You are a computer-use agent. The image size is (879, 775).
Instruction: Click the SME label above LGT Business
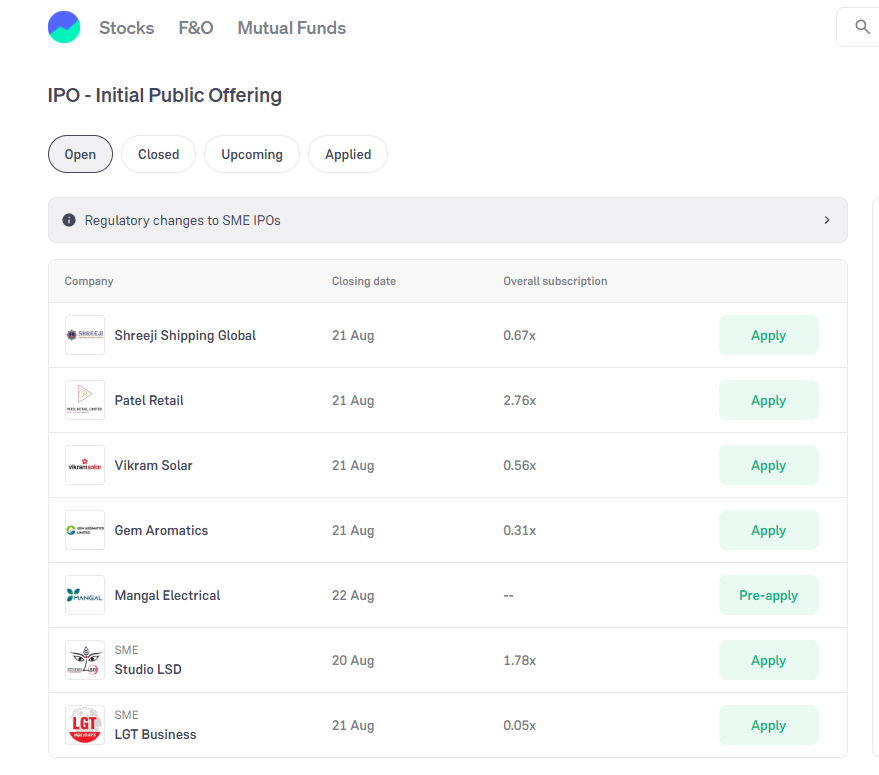tap(126, 715)
